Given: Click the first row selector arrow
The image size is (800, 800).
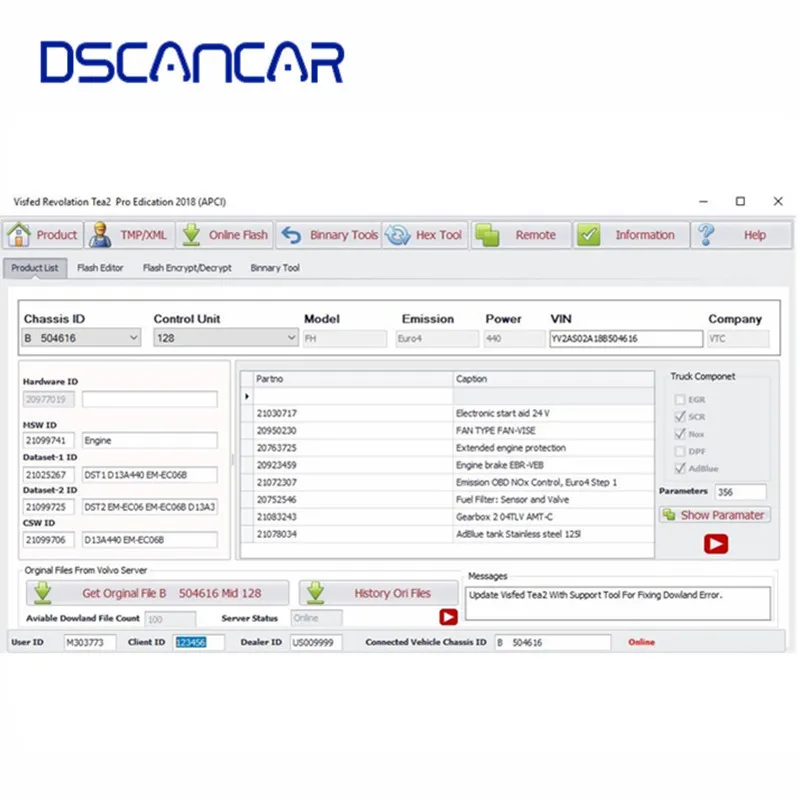Looking at the screenshot, I should 247,396.
